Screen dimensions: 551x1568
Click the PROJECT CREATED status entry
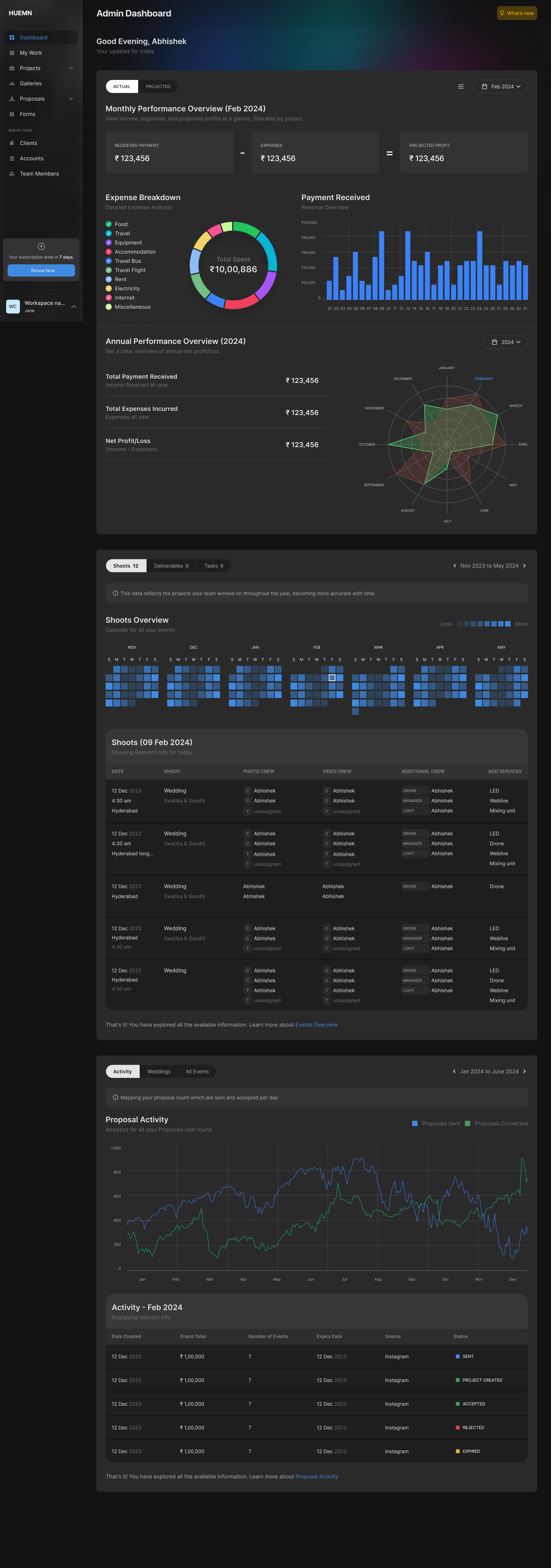[479, 1380]
